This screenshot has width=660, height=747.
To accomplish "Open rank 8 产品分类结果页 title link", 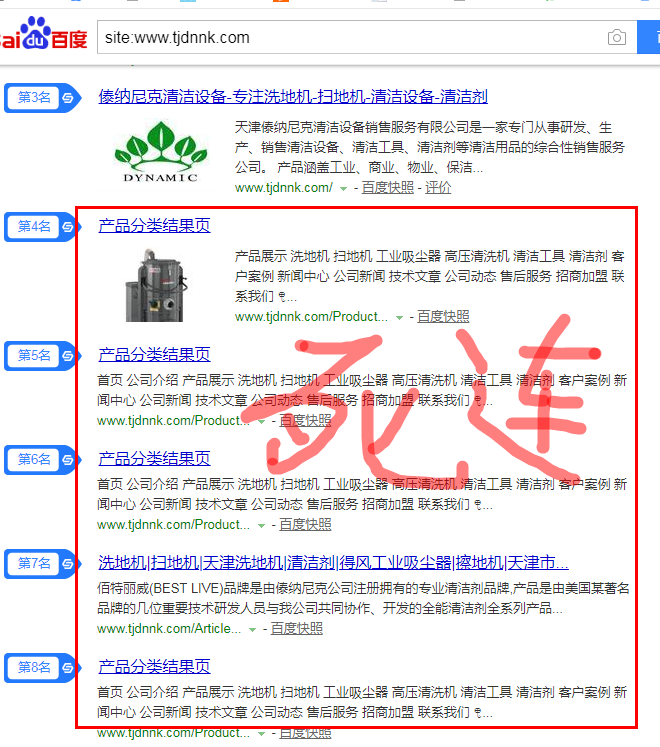I will pos(154,666).
